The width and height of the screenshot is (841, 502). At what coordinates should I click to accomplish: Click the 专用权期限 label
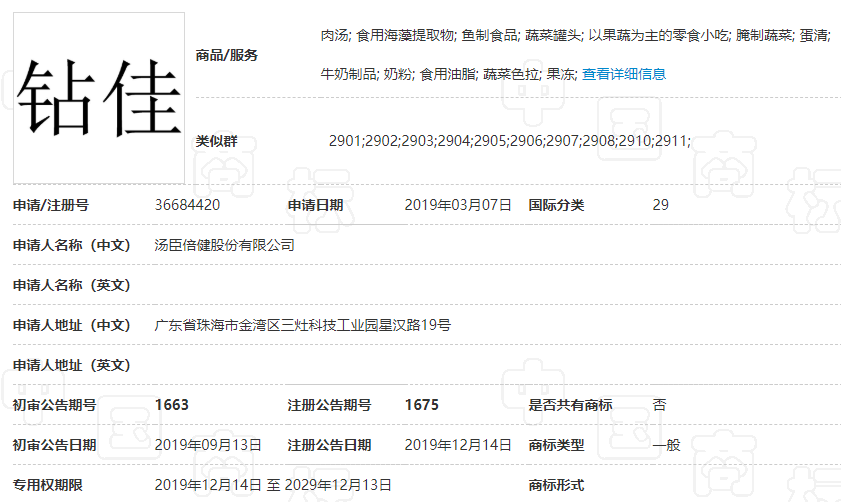pyautogui.click(x=48, y=485)
